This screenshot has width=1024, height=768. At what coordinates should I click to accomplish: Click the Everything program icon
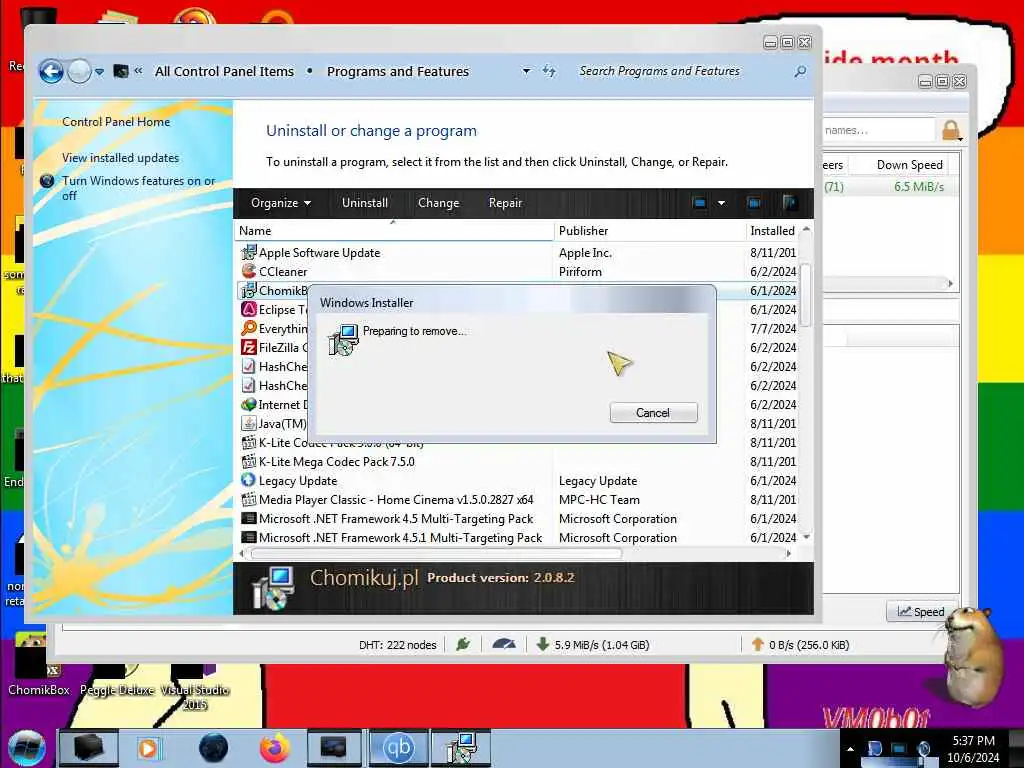point(248,328)
